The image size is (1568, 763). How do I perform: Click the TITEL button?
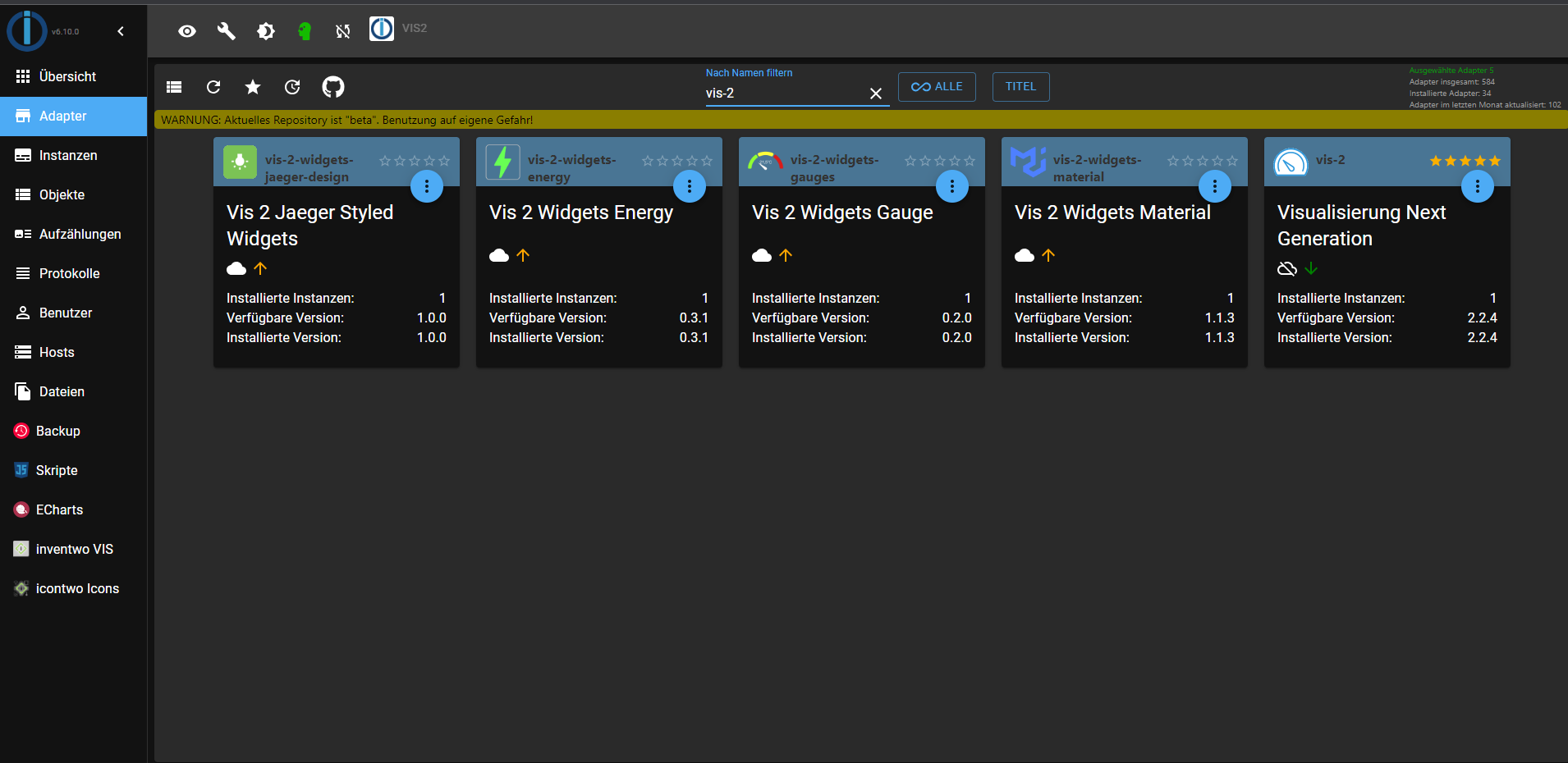coord(1020,87)
